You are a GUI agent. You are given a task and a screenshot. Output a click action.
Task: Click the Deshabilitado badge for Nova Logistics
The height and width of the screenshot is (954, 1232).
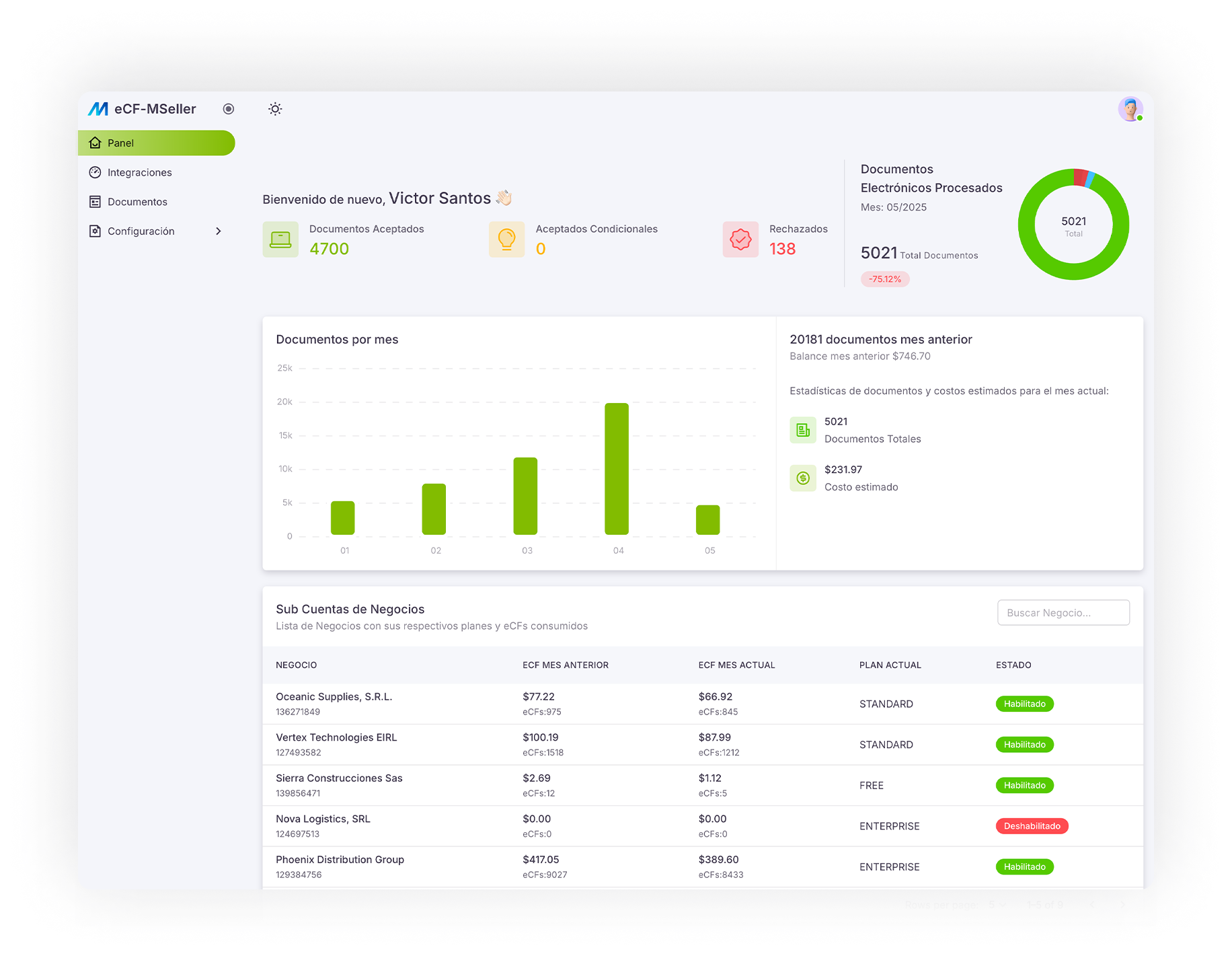(x=1032, y=826)
